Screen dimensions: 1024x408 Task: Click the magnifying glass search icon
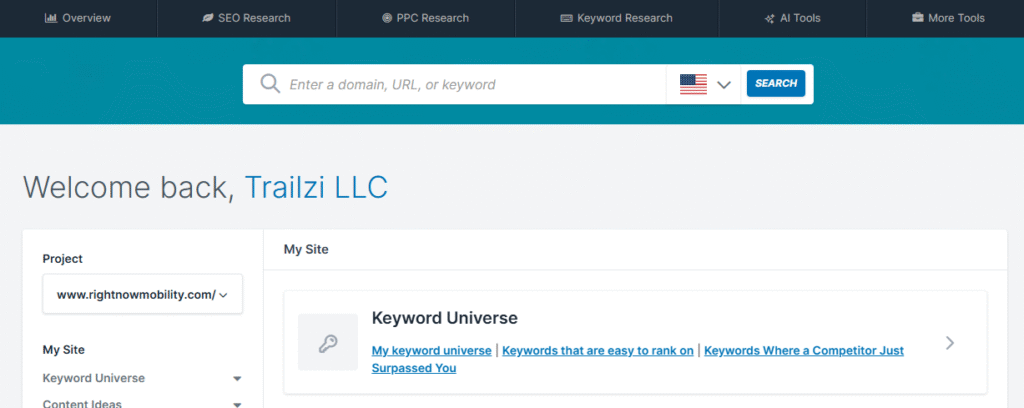(269, 84)
